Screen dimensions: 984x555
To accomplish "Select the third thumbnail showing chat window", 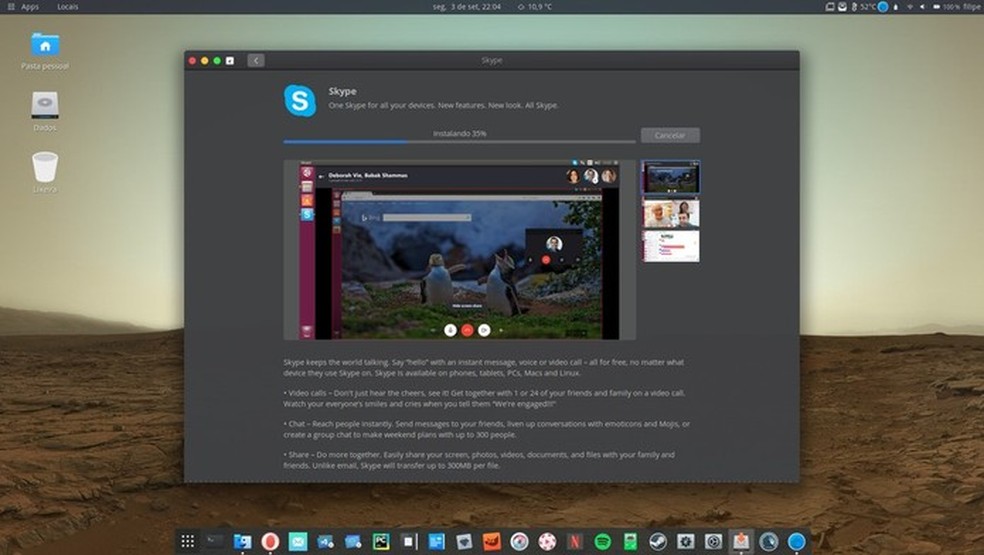I will (670, 246).
